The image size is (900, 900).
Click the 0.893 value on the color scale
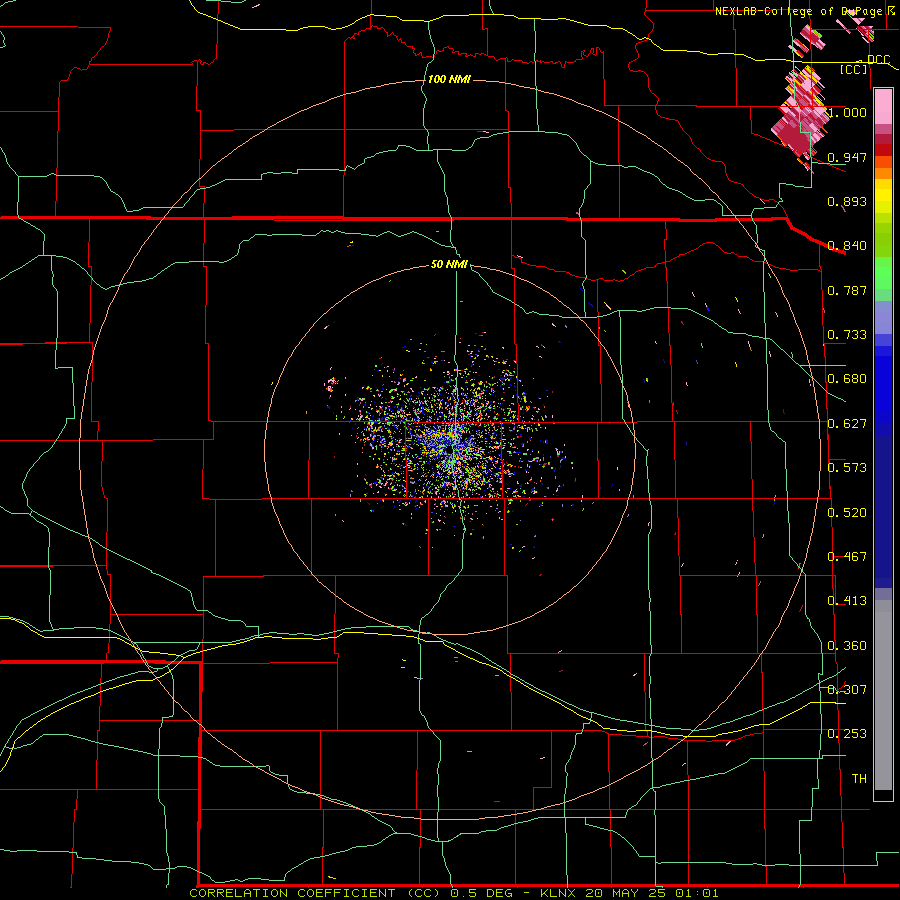(x=847, y=201)
